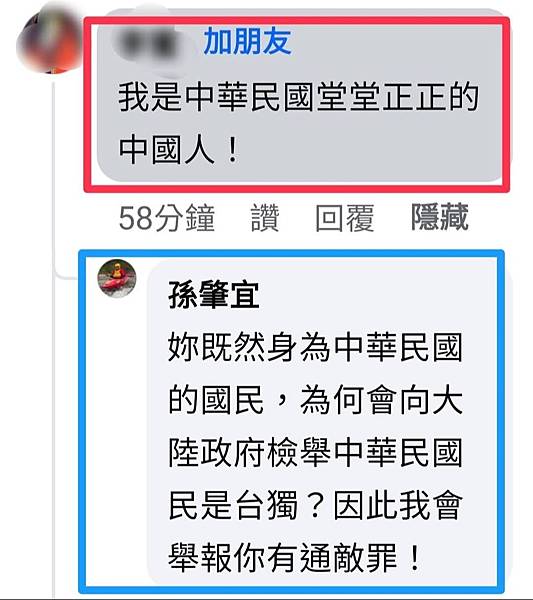Screen dimensions: 533x600
Task: Click the 加朋友 add friend link
Action: click(248, 41)
